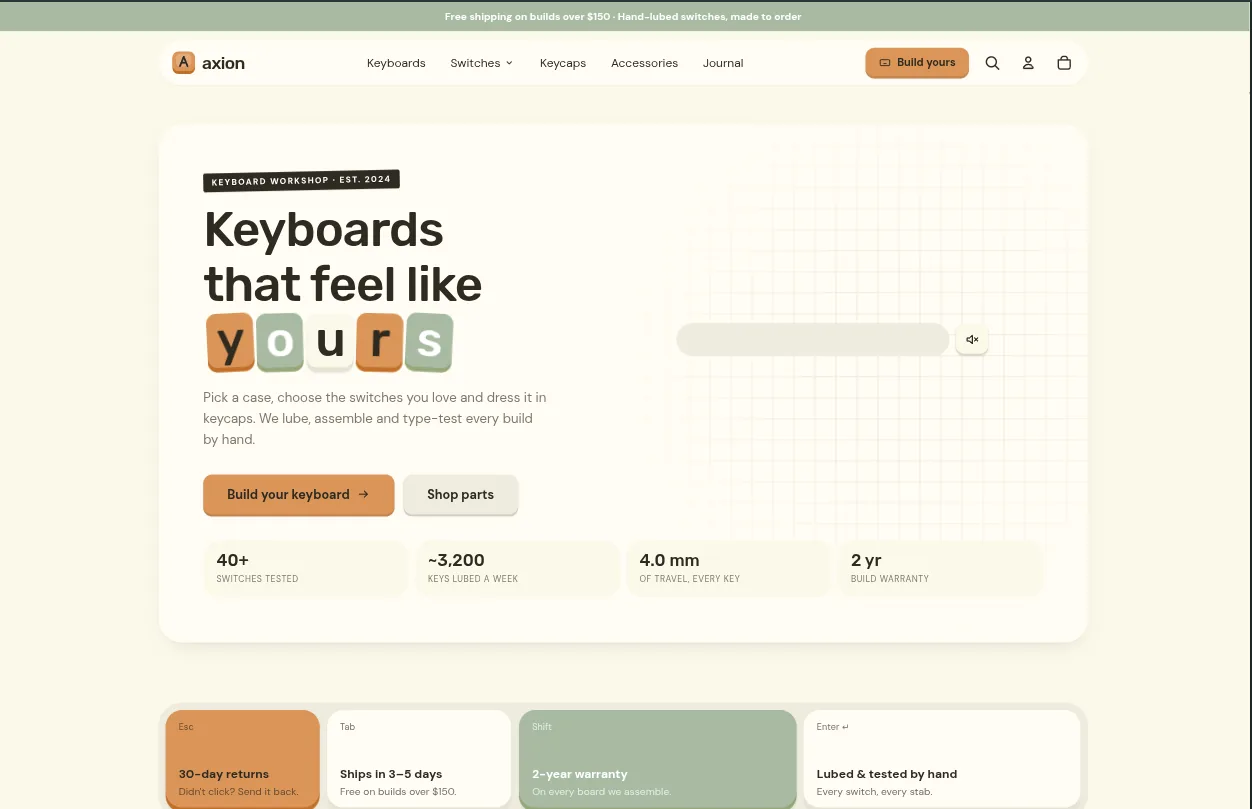Expand the Switches dropdown menu
The width and height of the screenshot is (1252, 809).
(x=482, y=63)
